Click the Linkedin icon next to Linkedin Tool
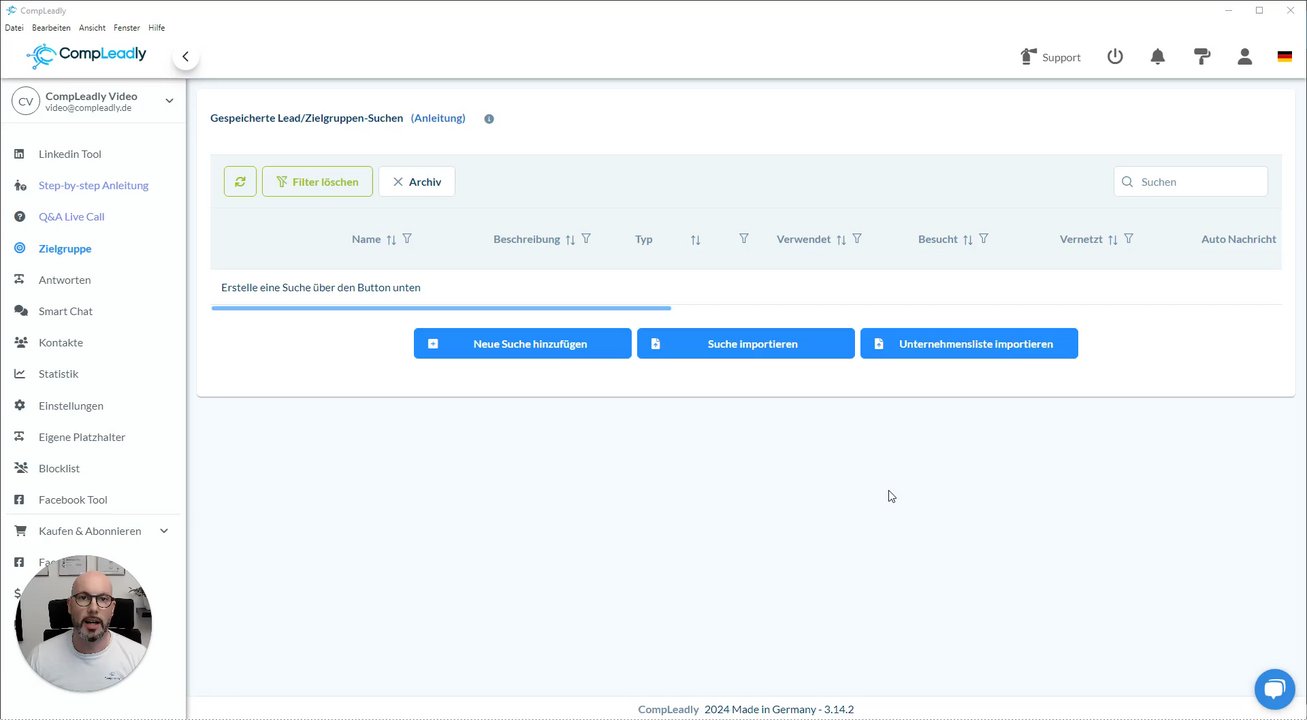Image resolution: width=1307 pixels, height=720 pixels. pos(19,154)
